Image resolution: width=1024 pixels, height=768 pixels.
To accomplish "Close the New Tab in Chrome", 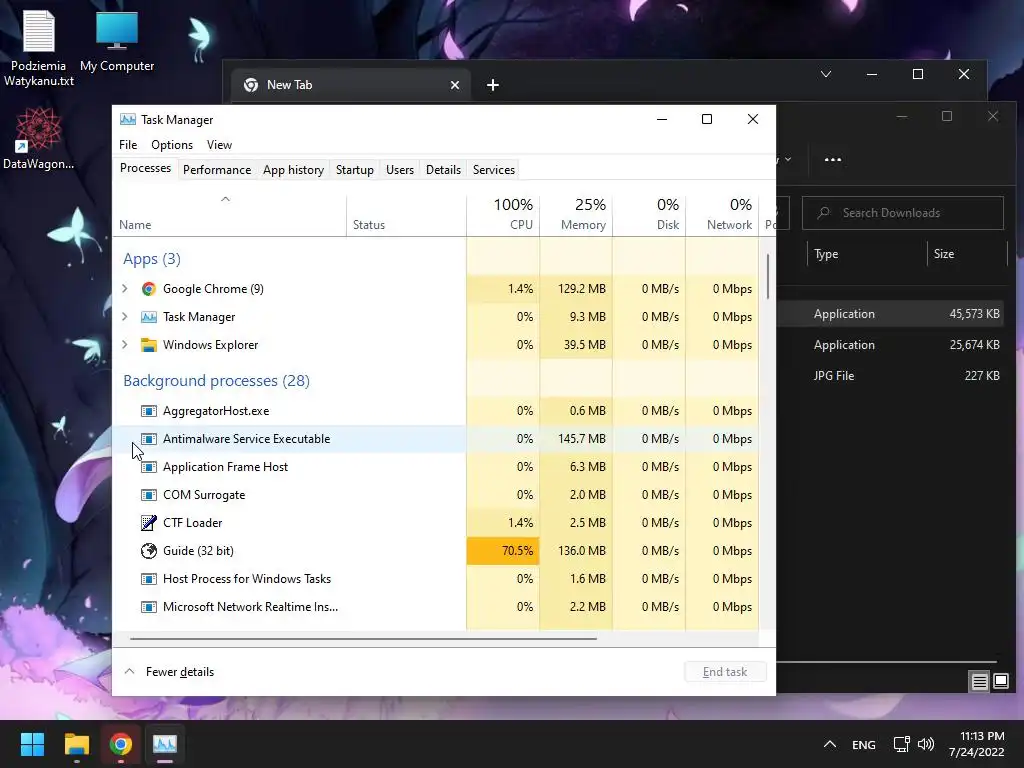I will (455, 85).
